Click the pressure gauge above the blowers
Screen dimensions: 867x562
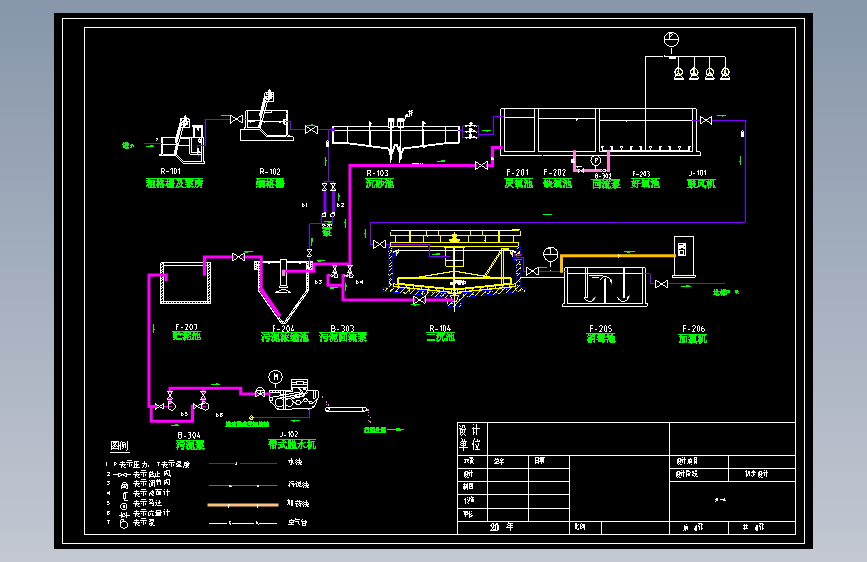click(671, 40)
